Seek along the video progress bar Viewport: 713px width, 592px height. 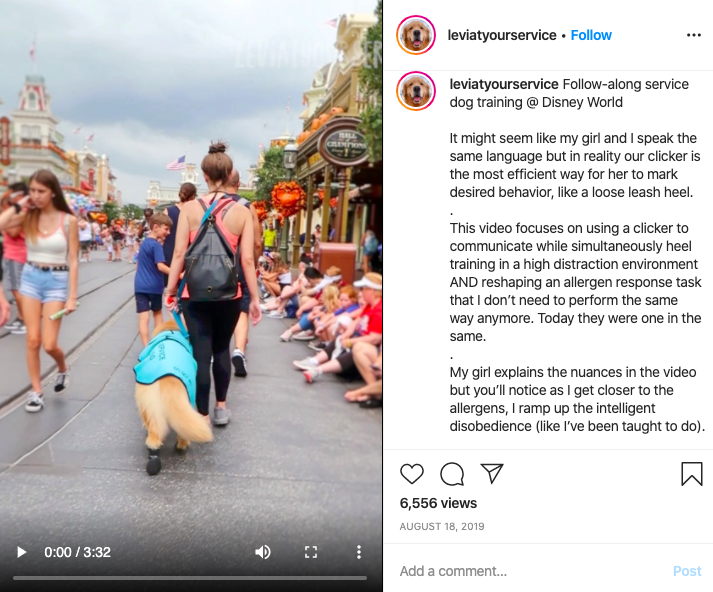point(190,578)
